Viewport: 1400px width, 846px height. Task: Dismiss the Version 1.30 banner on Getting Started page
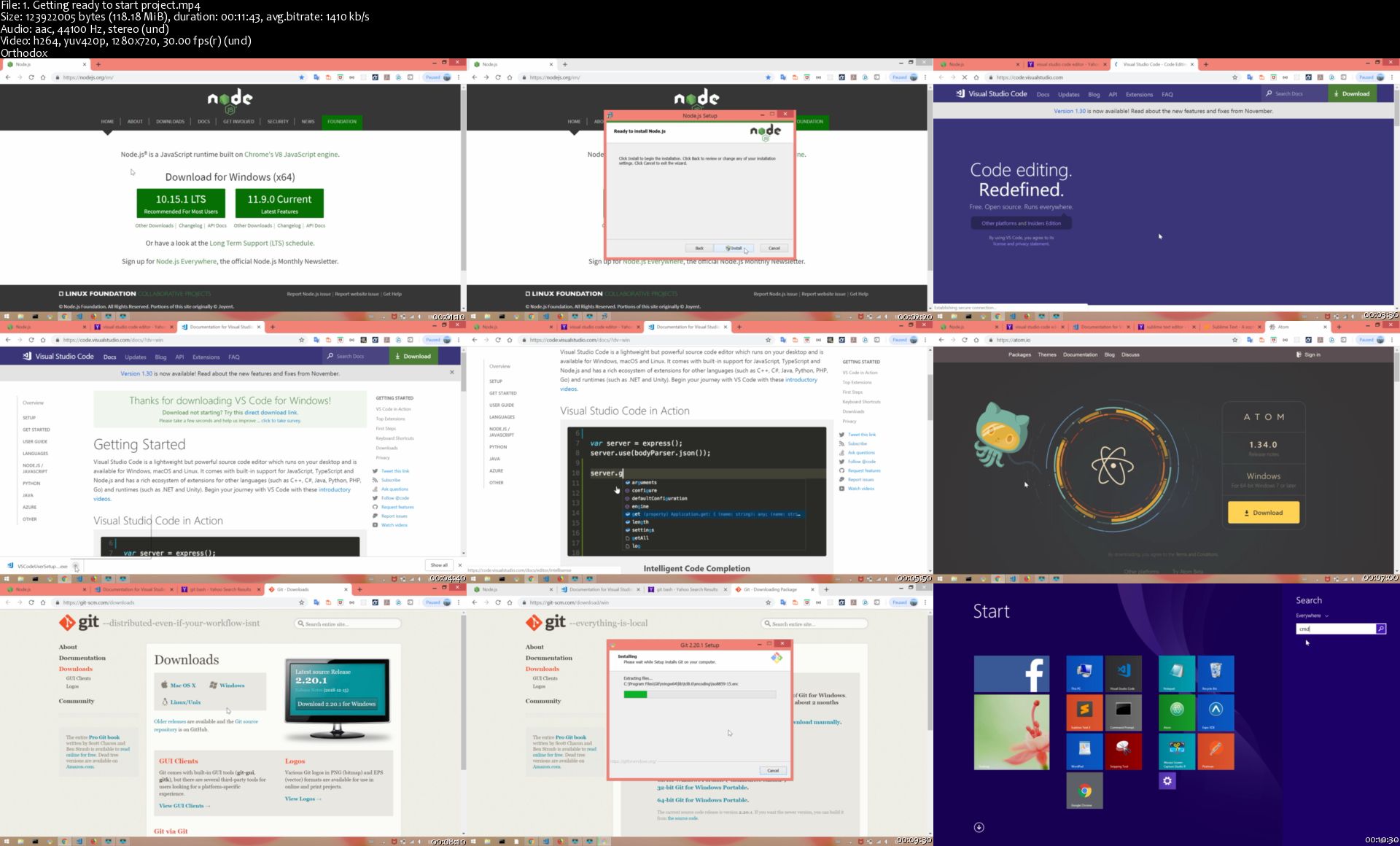pyautogui.click(x=452, y=373)
